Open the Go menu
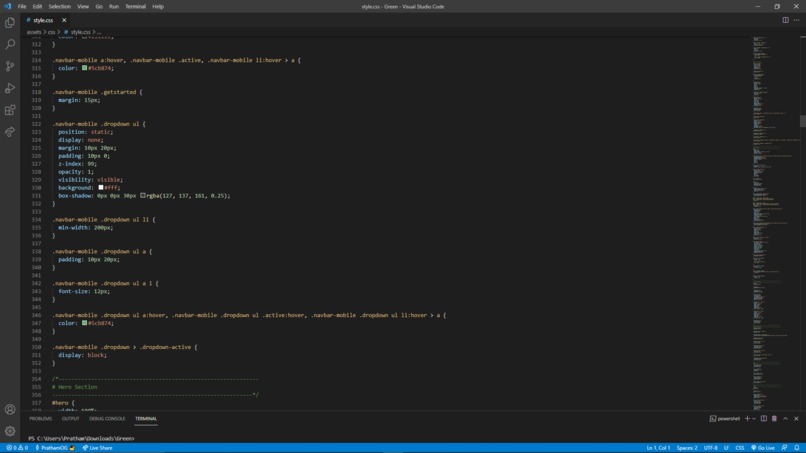The height and width of the screenshot is (453, 806). pyautogui.click(x=99, y=7)
